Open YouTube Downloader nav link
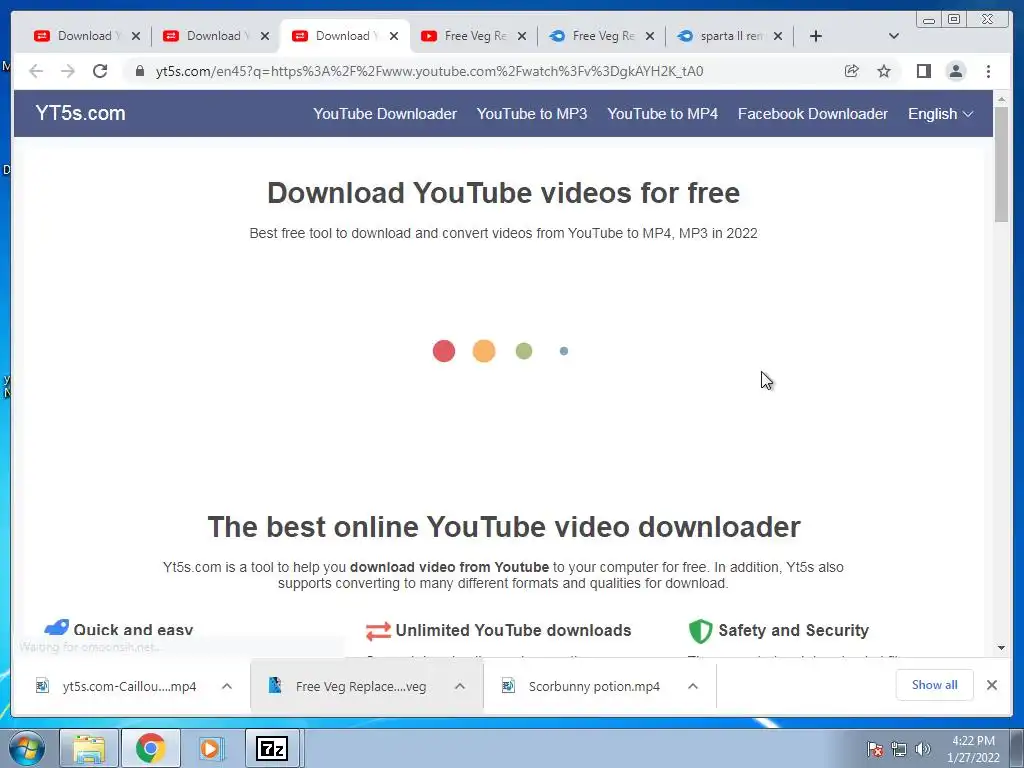Image resolution: width=1024 pixels, height=768 pixels. 385,114
